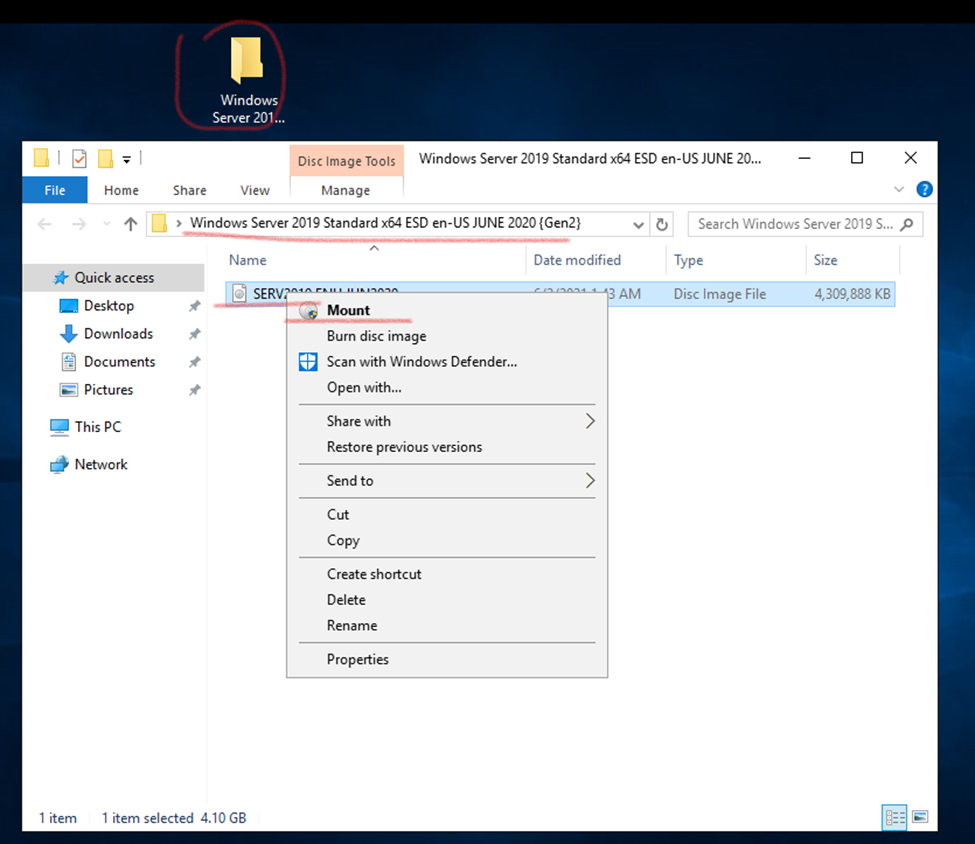Go up one folder with the Up arrow
This screenshot has width=975, height=844.
[x=130, y=224]
